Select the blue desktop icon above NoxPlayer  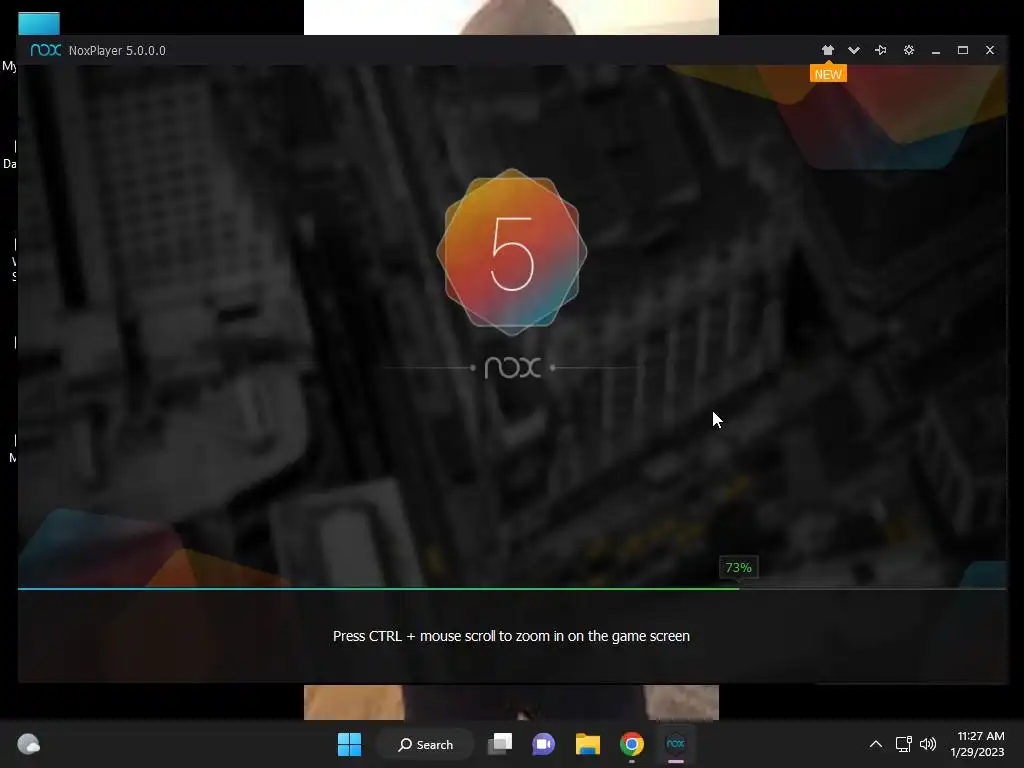[x=39, y=24]
